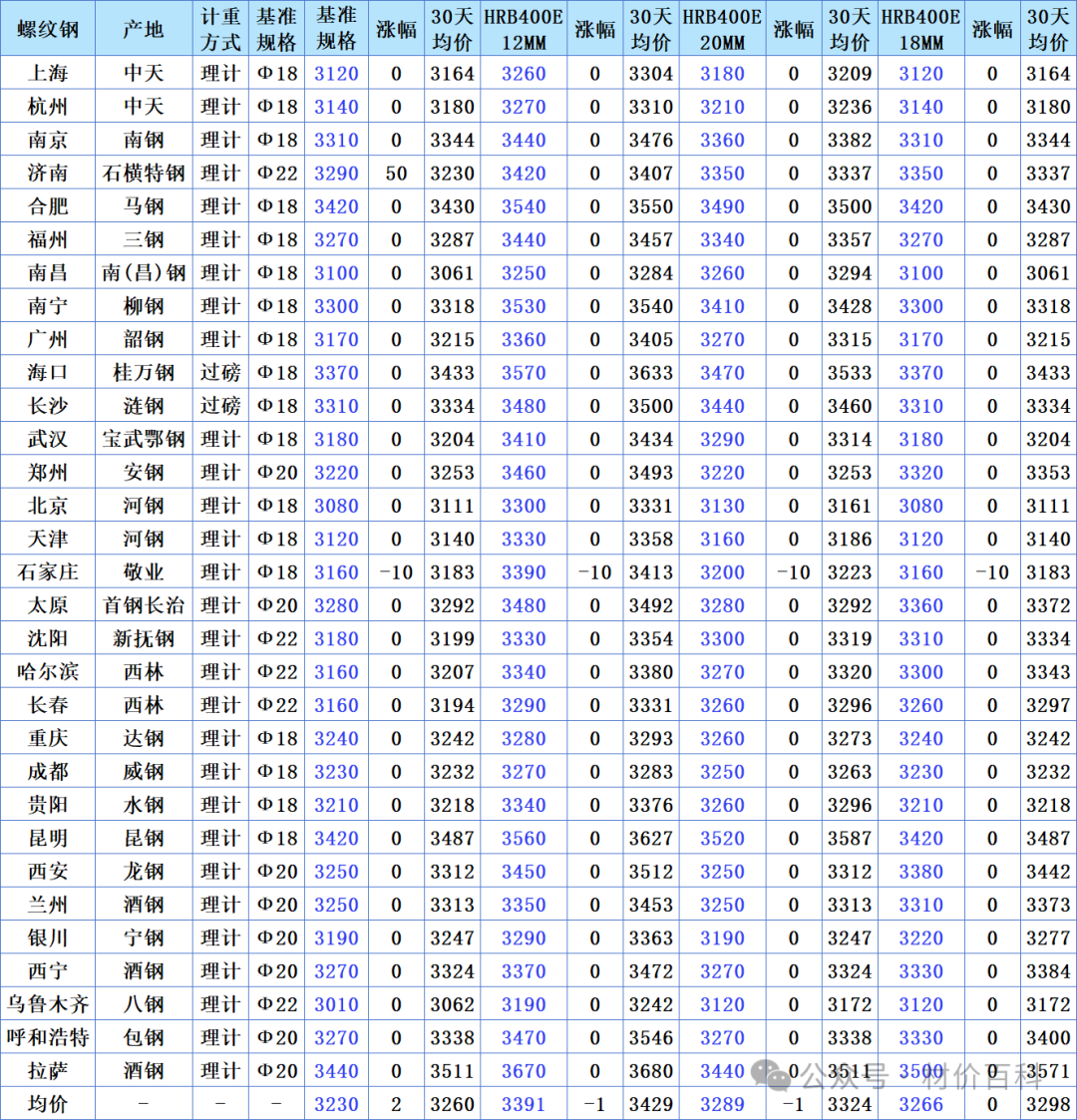Click 济南 base price 3290 link

[336, 174]
